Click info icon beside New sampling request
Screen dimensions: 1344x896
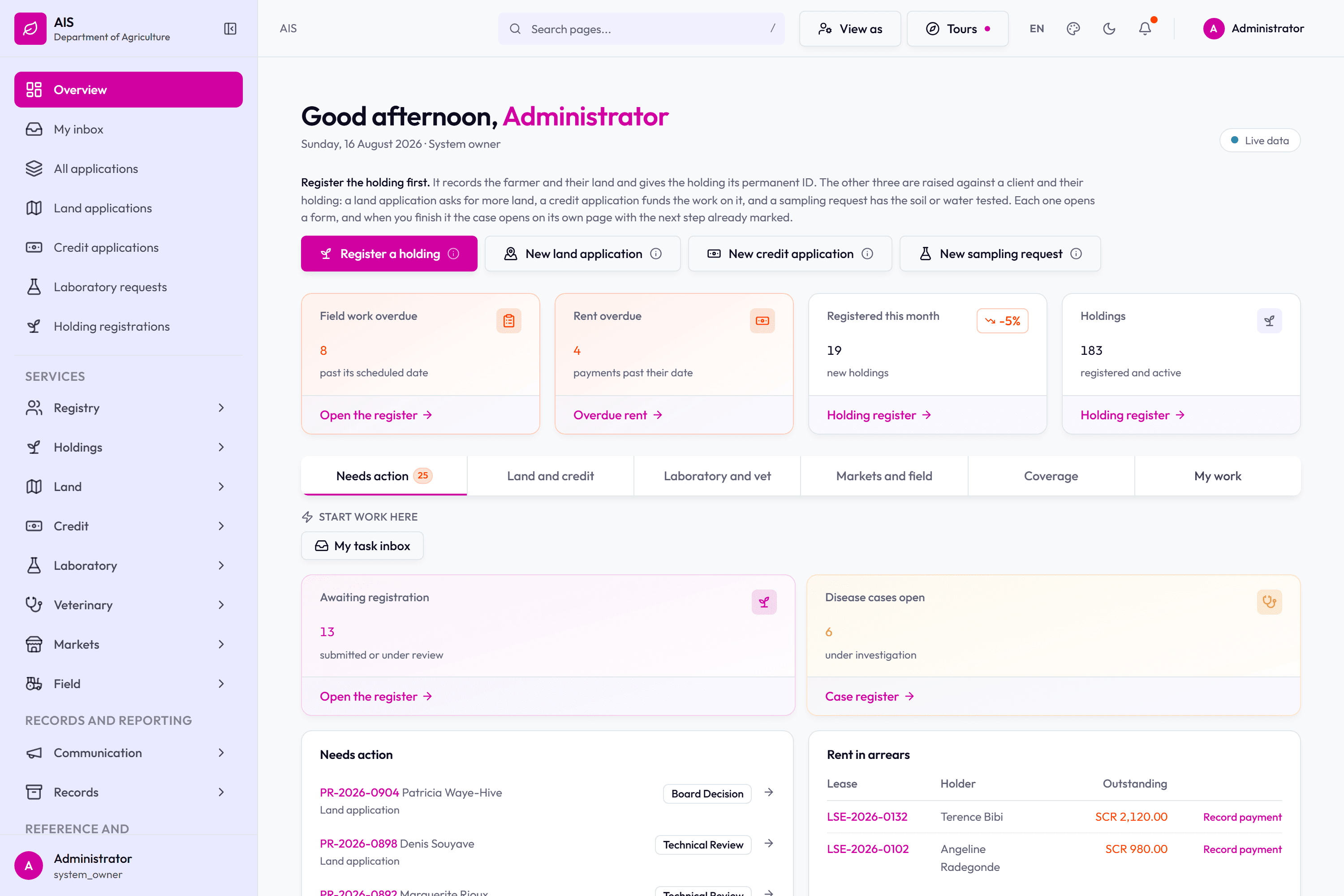pos(1077,254)
